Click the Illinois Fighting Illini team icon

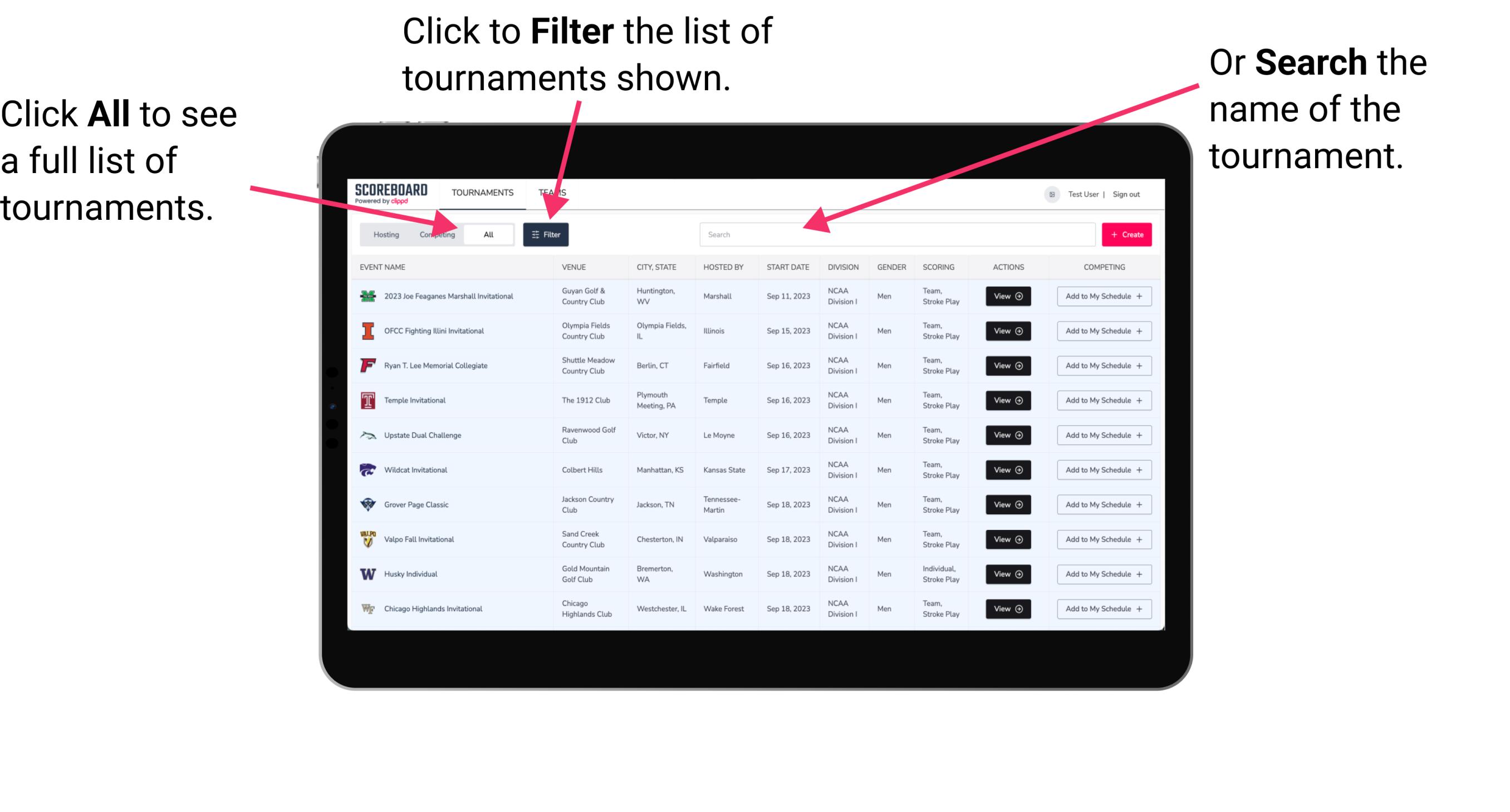(x=365, y=331)
